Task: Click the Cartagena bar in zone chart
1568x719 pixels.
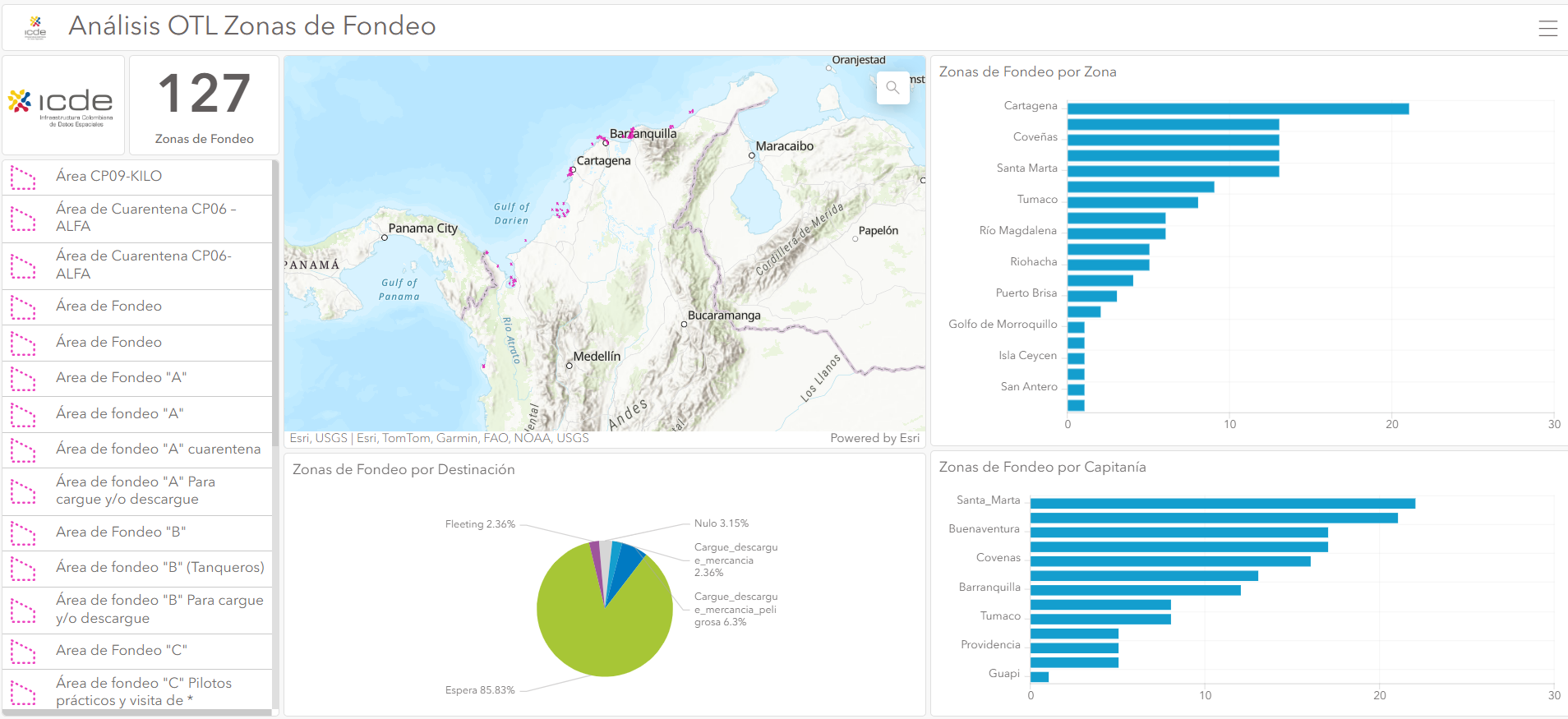Action: [1237, 108]
